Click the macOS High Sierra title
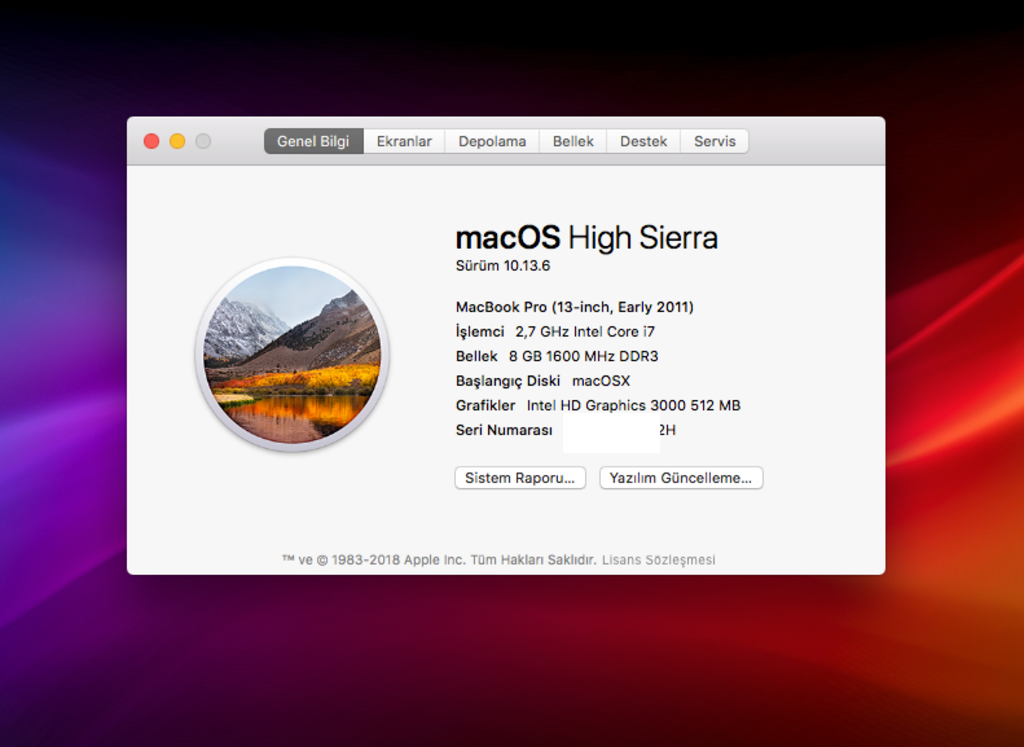 pyautogui.click(x=586, y=238)
